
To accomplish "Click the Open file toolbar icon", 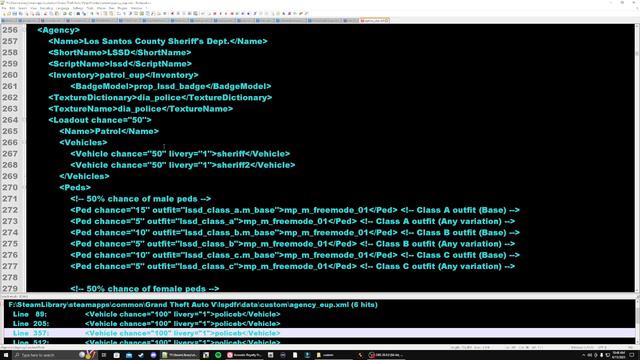I will (x=9, y=13).
